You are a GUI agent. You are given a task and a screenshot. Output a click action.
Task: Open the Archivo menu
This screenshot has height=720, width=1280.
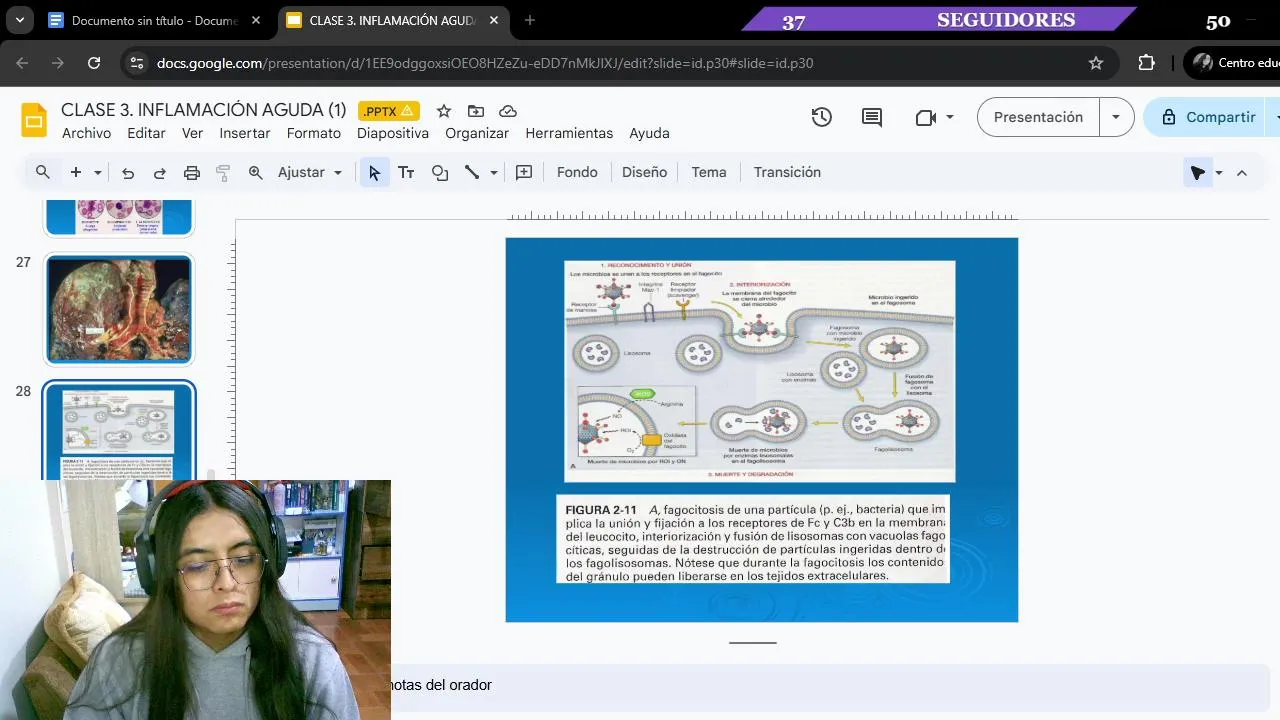point(87,133)
